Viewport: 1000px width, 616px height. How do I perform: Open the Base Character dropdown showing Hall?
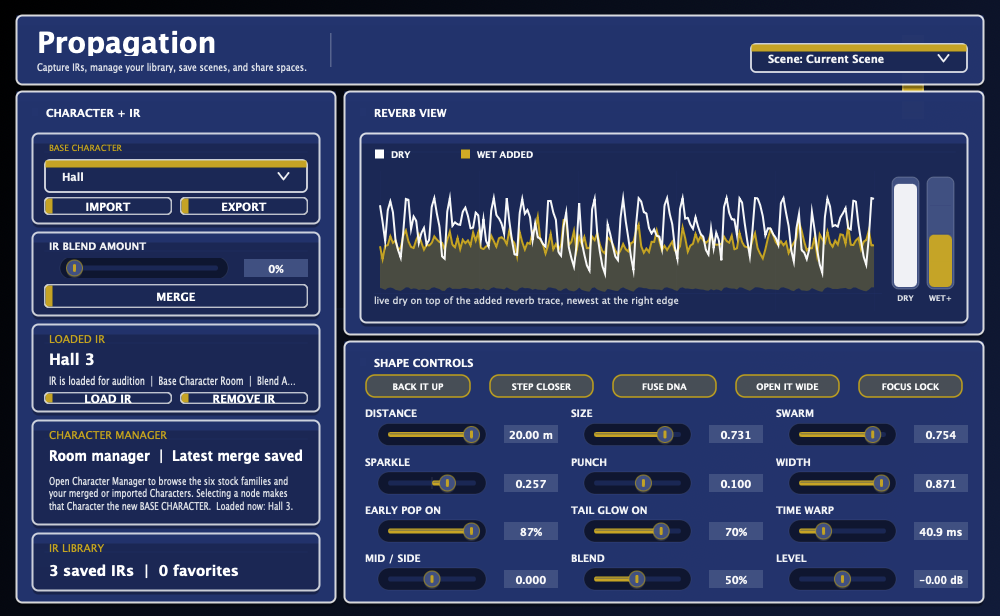point(175,177)
